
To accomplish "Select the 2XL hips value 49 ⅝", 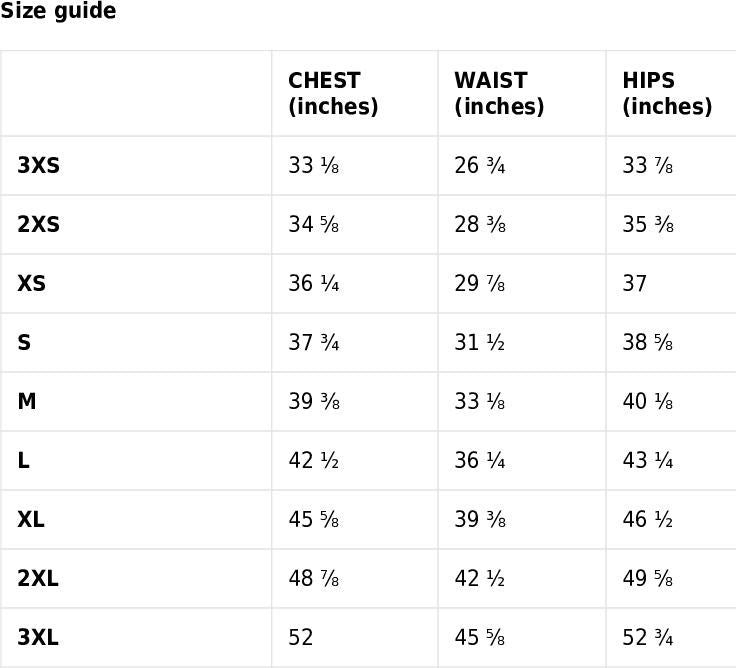I will click(x=647, y=579).
